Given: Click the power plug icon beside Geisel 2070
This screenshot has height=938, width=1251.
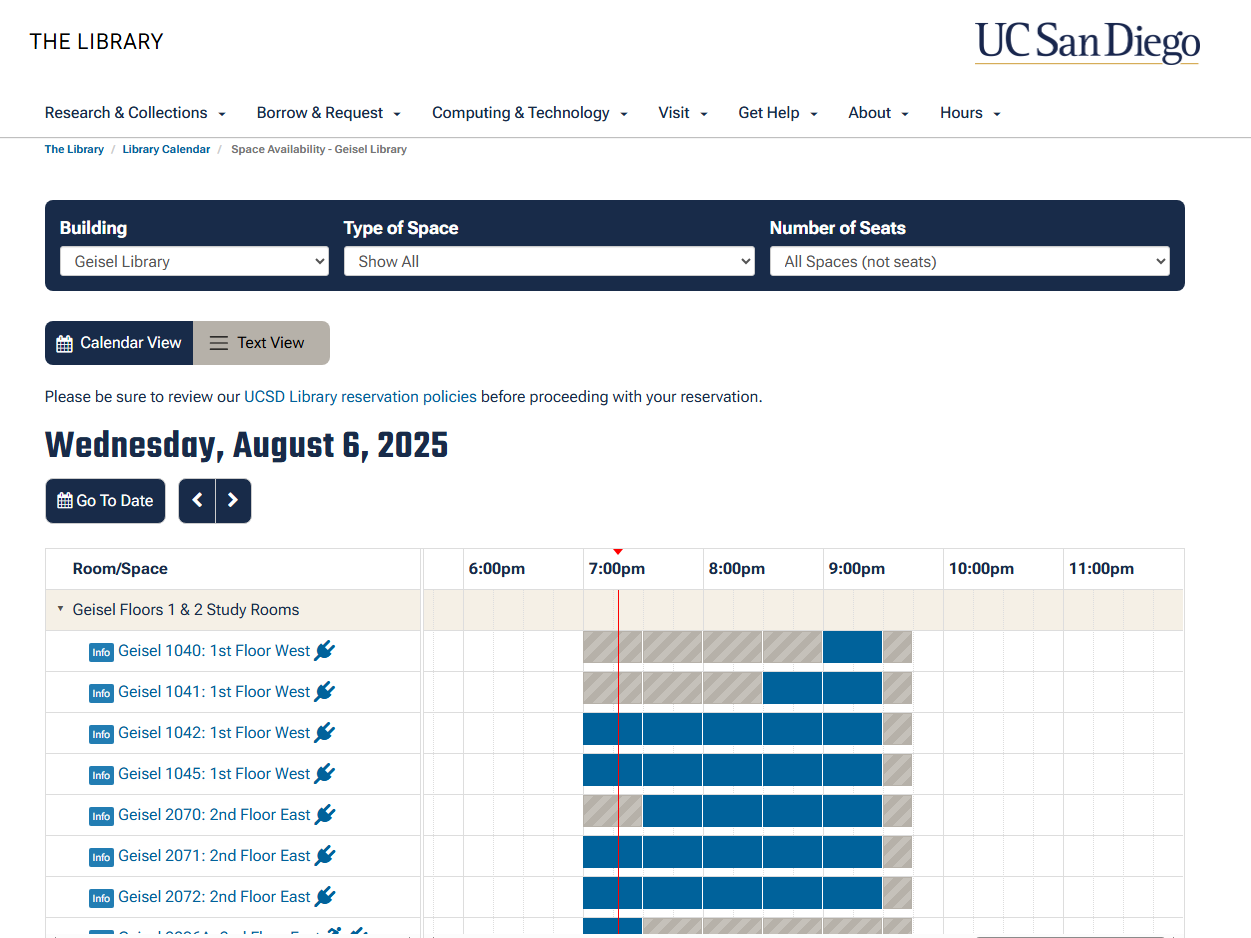Looking at the screenshot, I should point(325,815).
